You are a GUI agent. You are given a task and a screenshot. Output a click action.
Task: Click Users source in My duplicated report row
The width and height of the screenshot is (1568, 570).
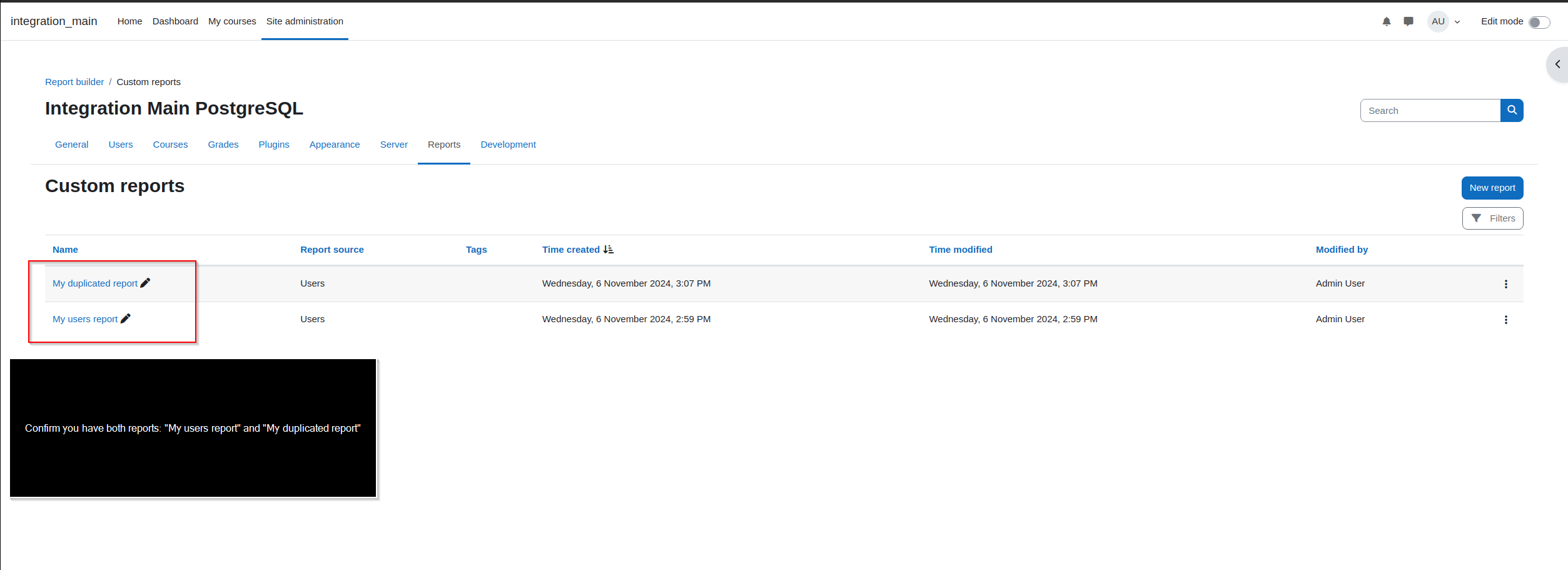click(x=312, y=283)
